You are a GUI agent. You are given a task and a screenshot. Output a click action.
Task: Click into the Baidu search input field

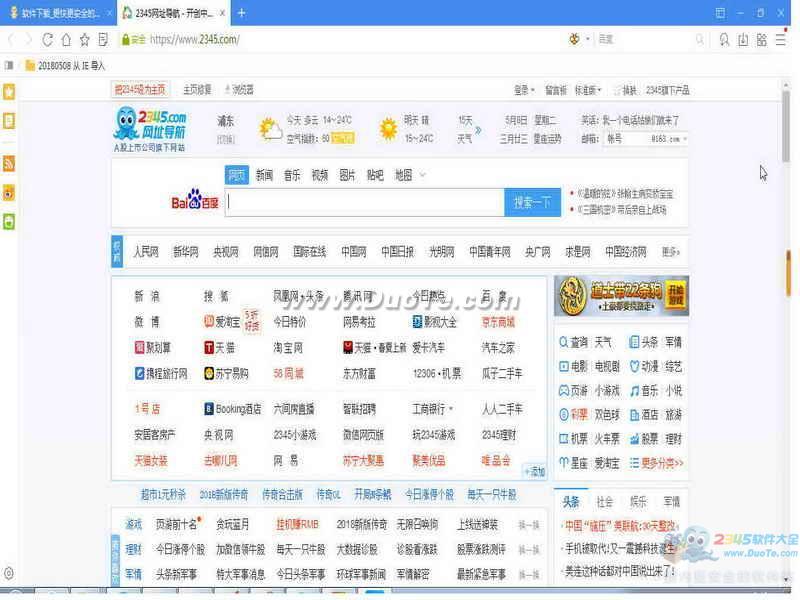[x=365, y=203]
